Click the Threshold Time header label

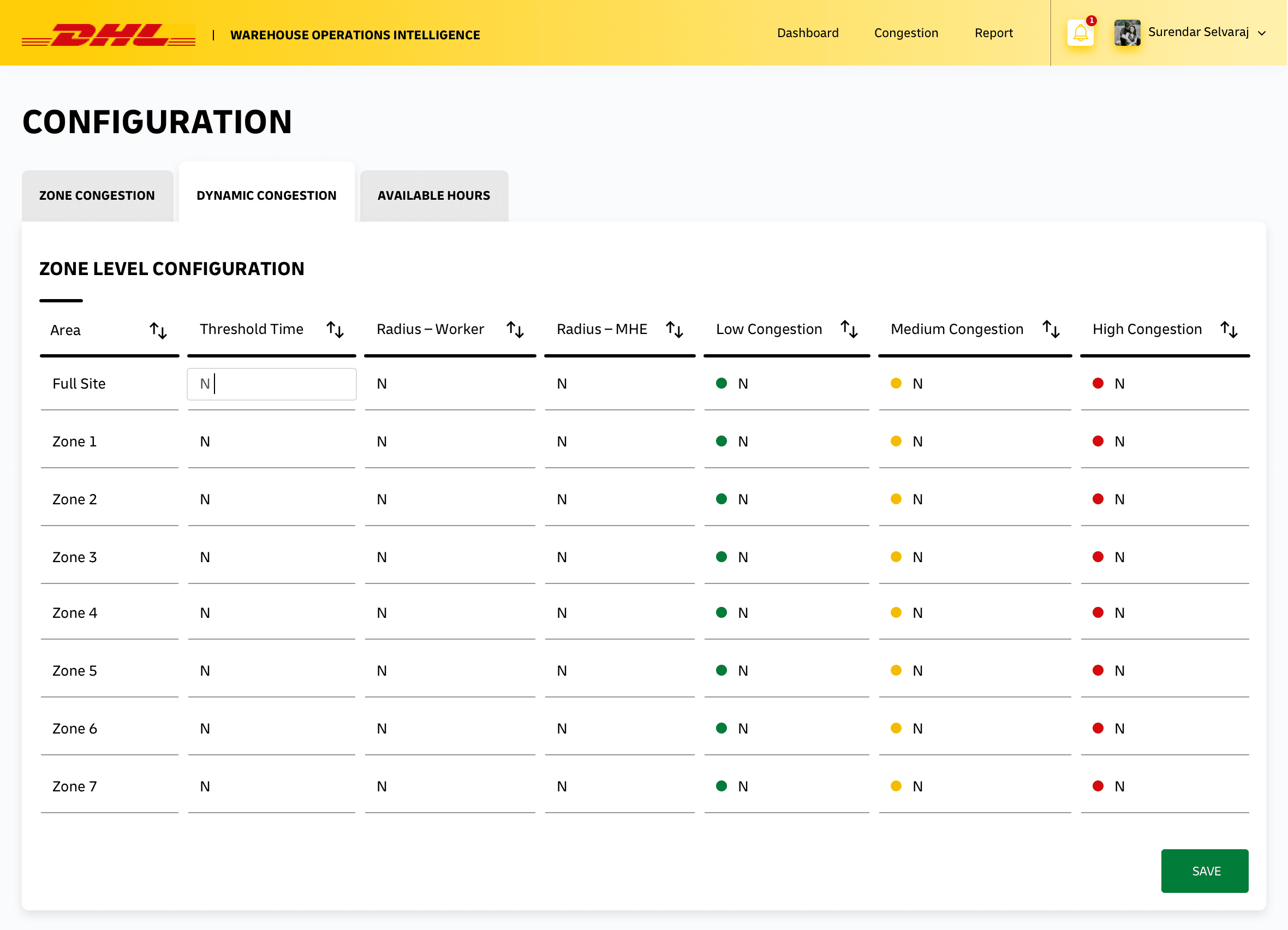click(252, 329)
